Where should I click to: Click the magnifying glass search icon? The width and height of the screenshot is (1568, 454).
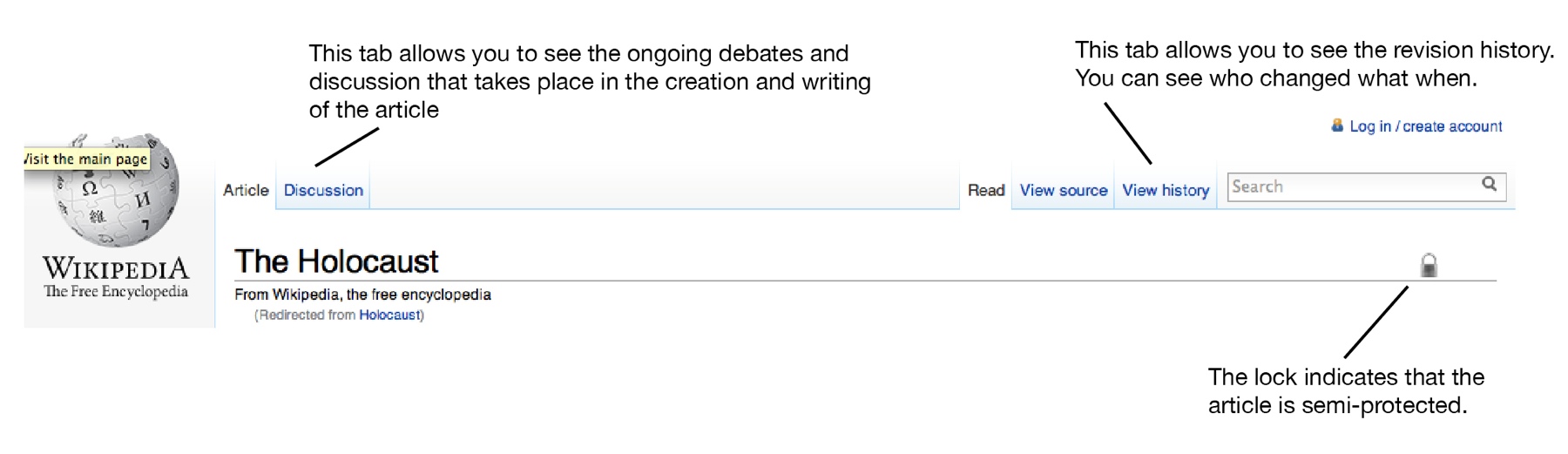(x=1489, y=184)
